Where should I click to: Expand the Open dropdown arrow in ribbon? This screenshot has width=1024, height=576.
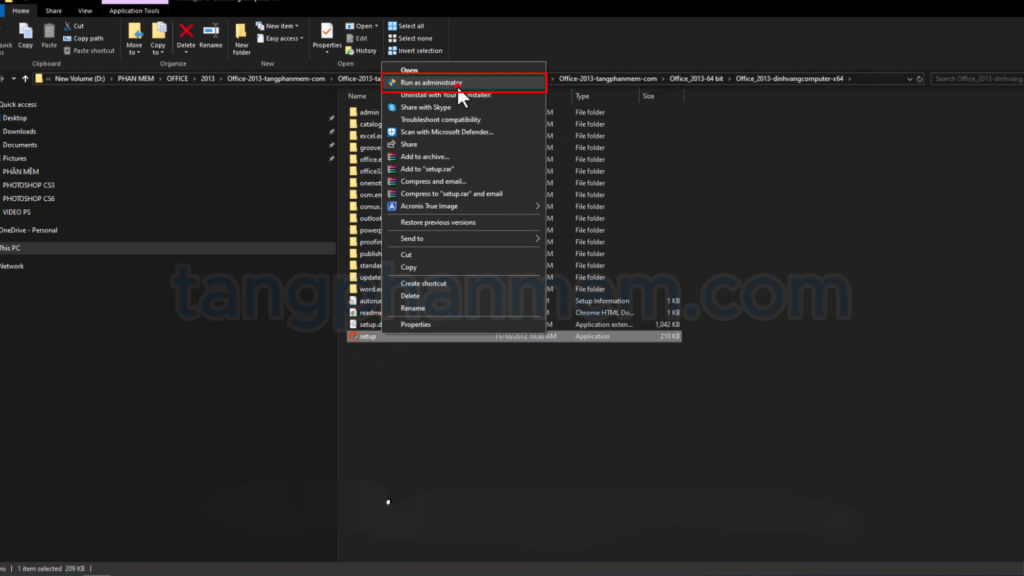pyautogui.click(x=376, y=26)
